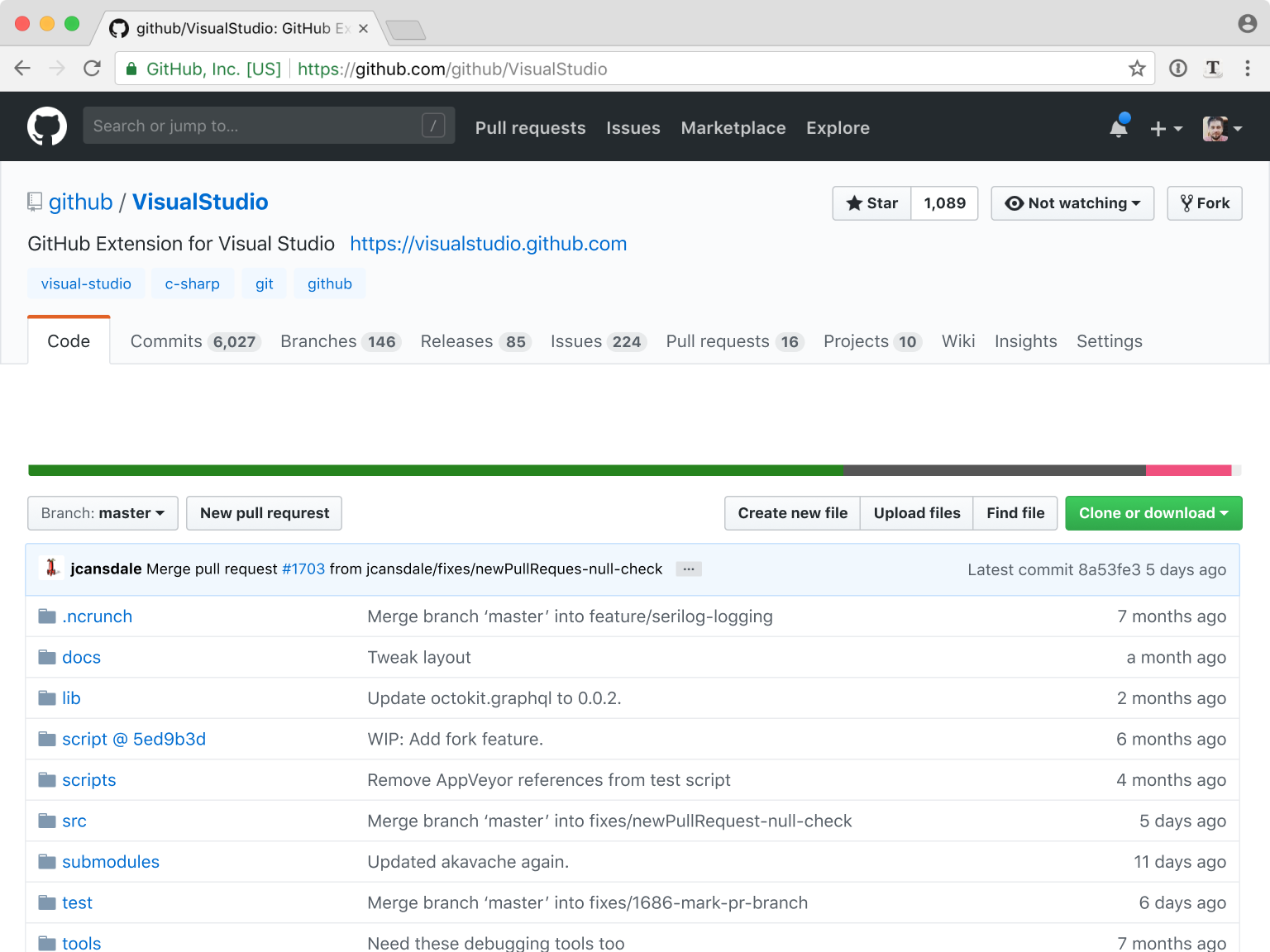Open the notifications bell
Image resolution: width=1270 pixels, height=952 pixels.
pos(1119,127)
